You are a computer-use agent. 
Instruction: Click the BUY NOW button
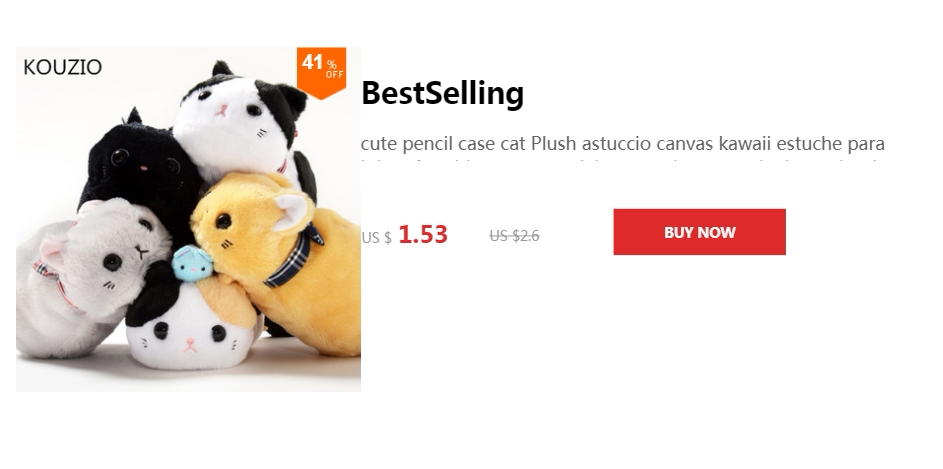(x=699, y=232)
